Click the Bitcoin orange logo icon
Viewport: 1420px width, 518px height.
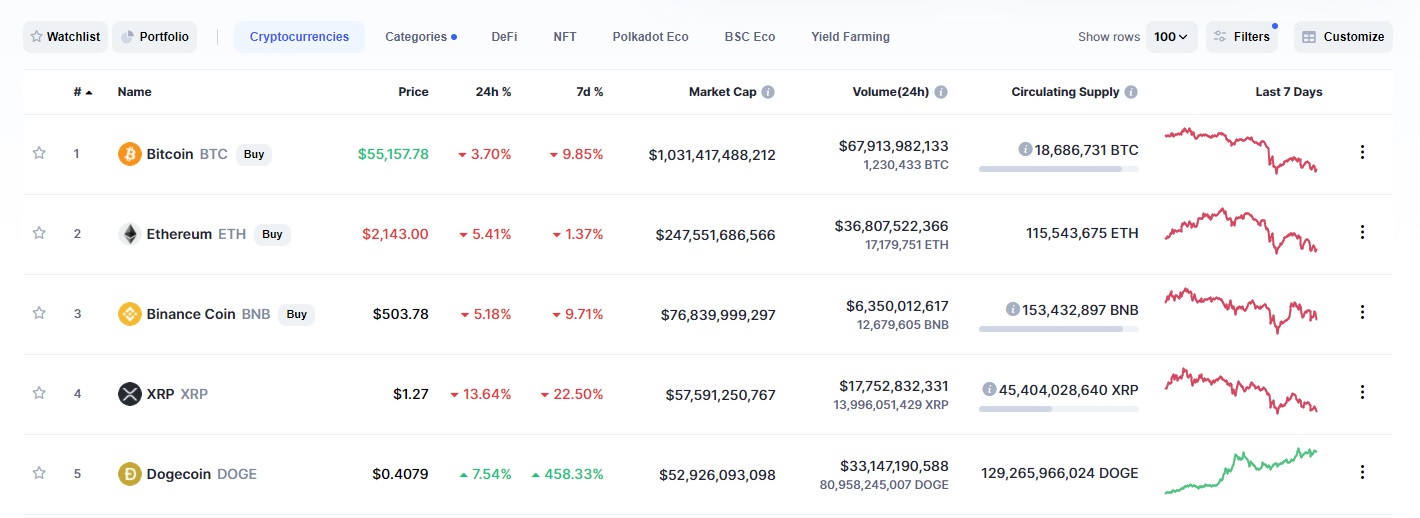[130, 154]
